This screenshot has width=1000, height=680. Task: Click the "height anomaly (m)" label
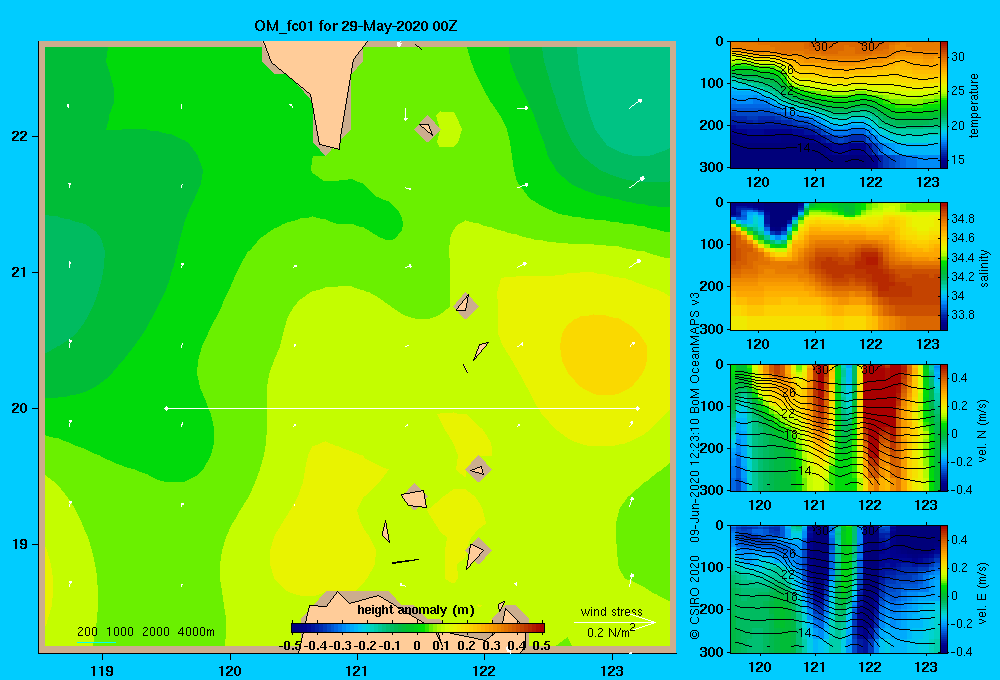coord(416,610)
